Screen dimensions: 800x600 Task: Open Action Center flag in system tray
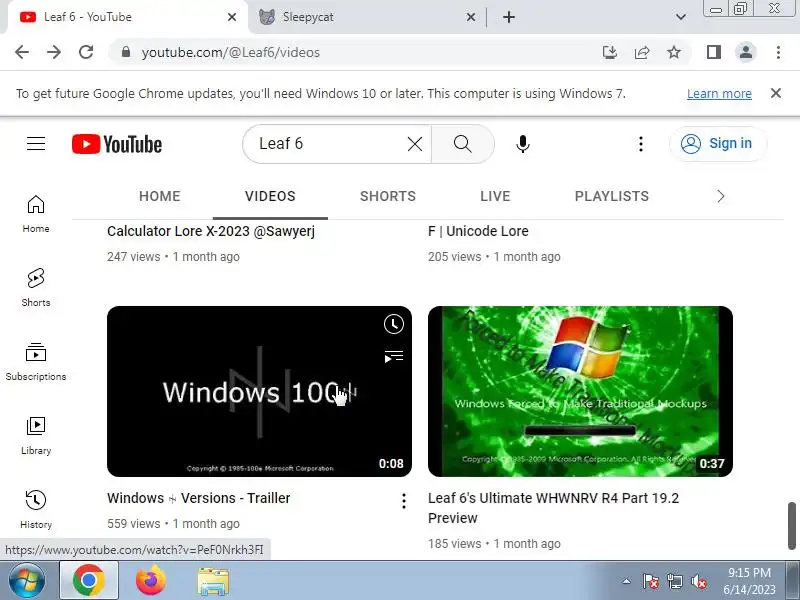[x=650, y=581]
